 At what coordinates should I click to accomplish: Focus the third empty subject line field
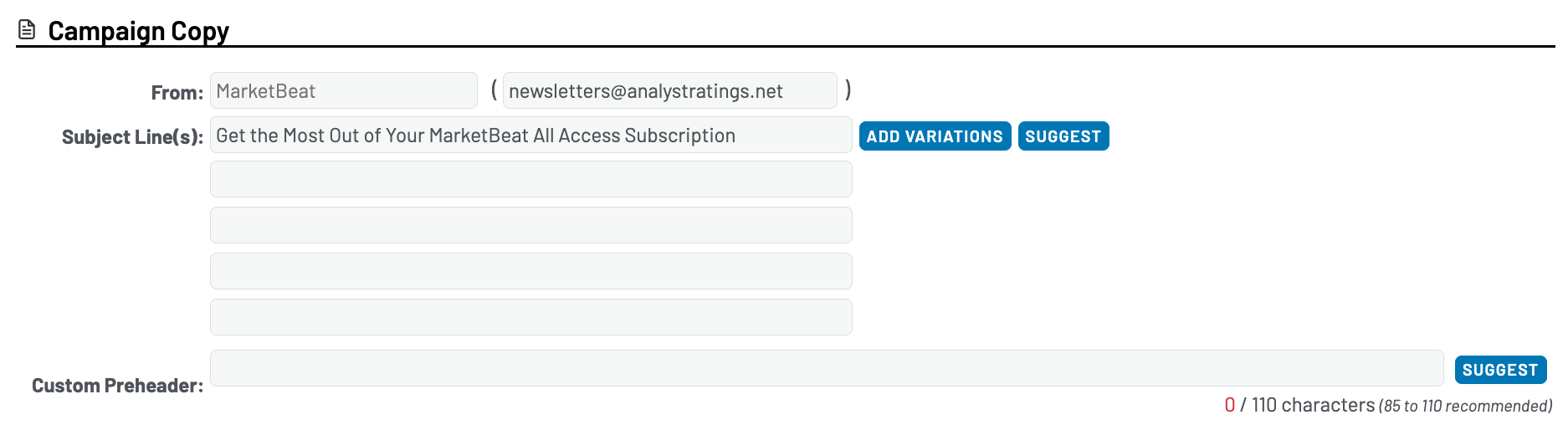pyautogui.click(x=530, y=226)
